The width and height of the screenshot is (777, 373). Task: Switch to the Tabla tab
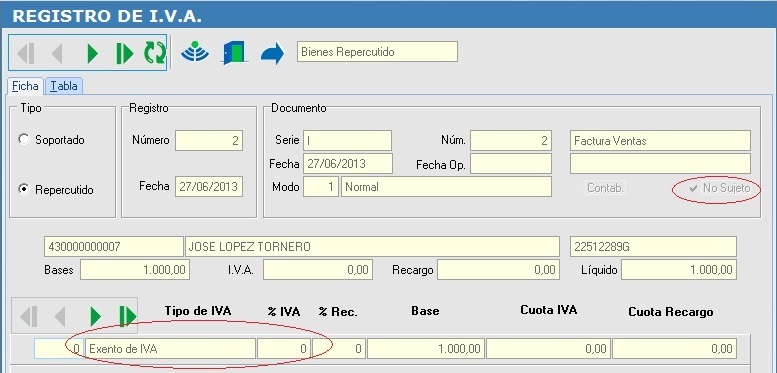[x=64, y=86]
